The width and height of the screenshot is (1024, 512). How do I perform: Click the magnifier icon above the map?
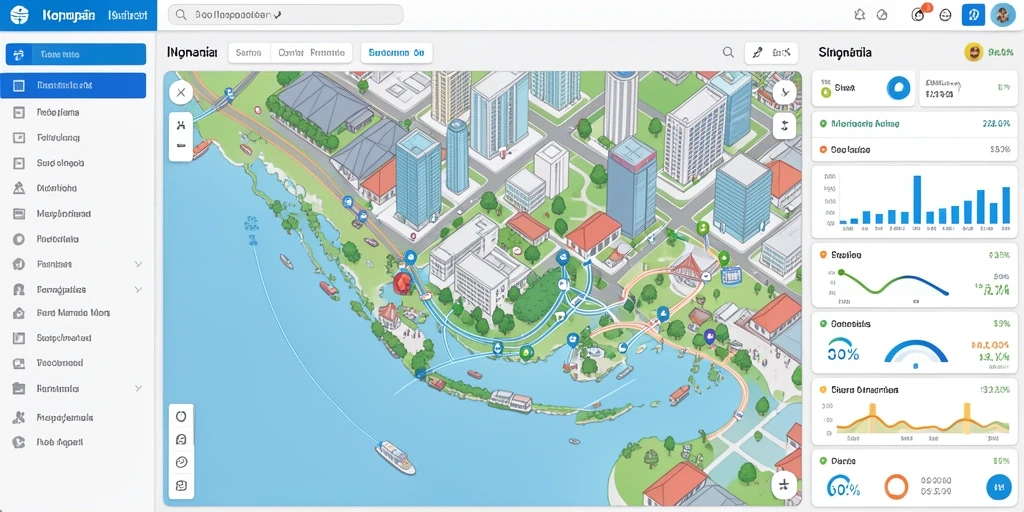728,53
